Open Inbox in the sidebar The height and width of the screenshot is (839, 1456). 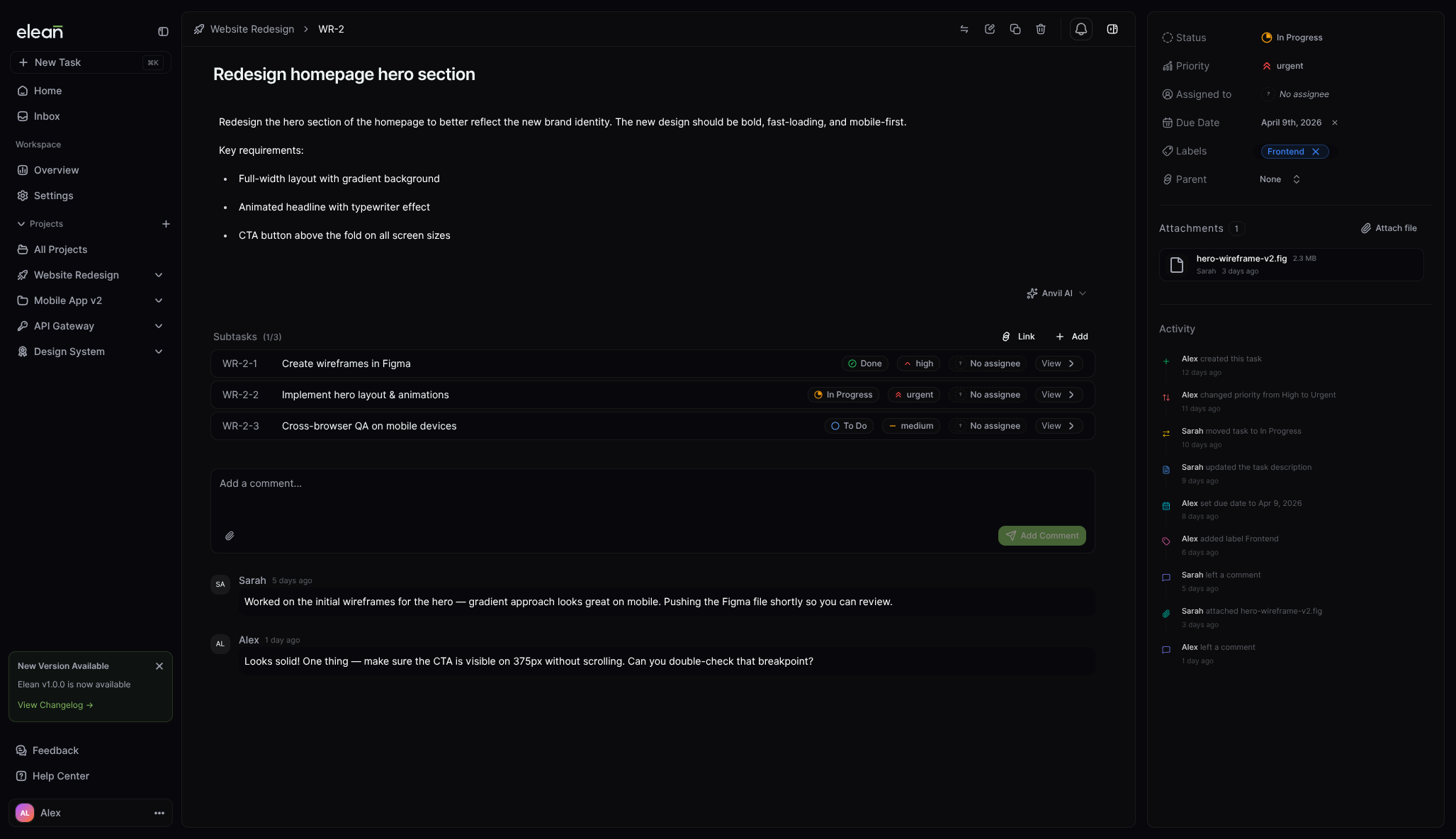pos(47,116)
